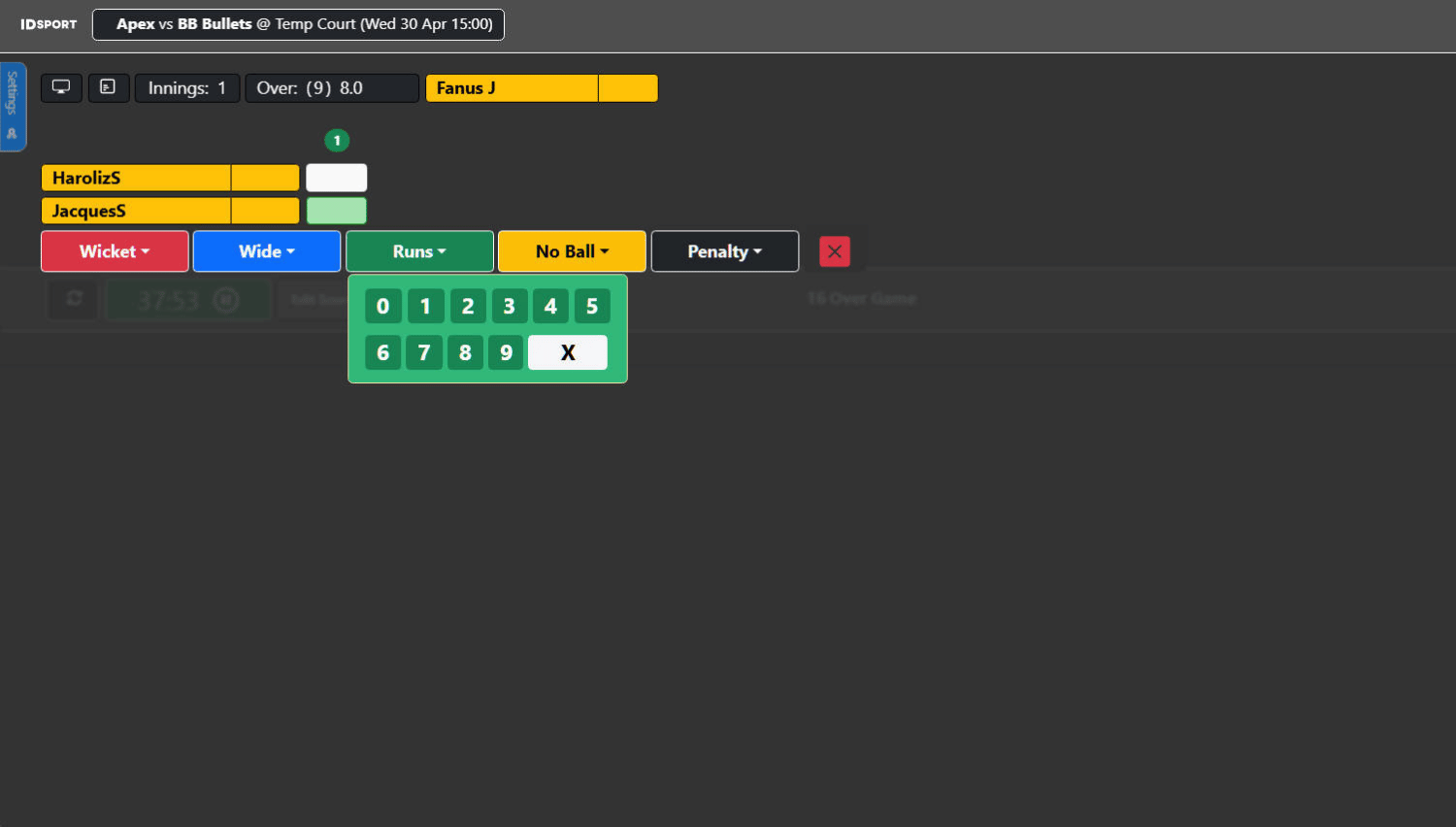Open the scorecard document icon button
The width and height of the screenshot is (1456, 827).
109,87
